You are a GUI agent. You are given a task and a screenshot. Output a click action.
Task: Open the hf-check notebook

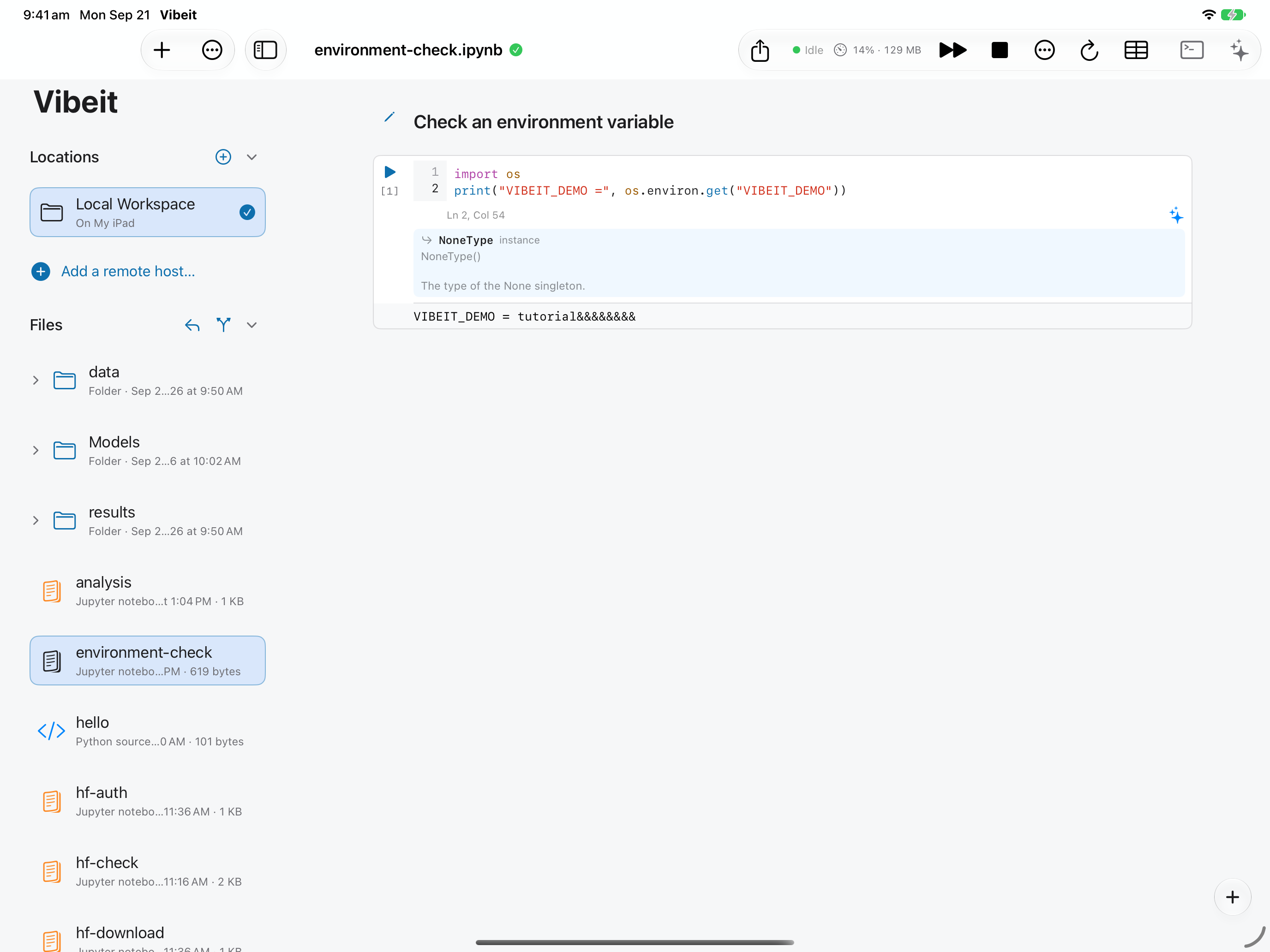[x=148, y=870]
